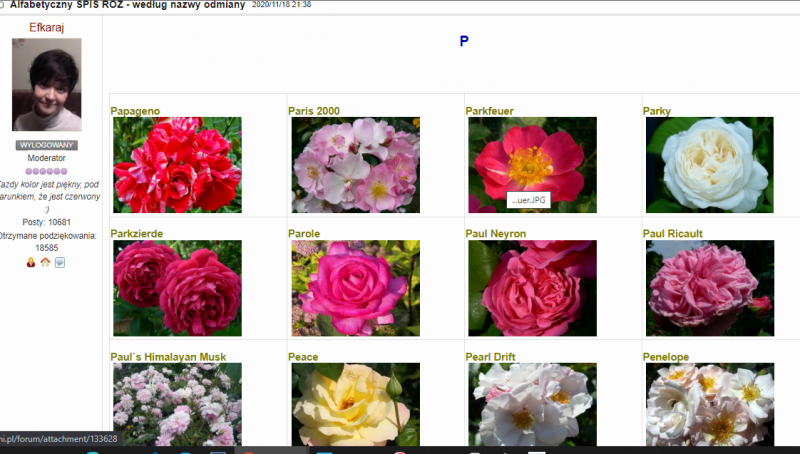This screenshot has height=454, width=800.
Task: Open the yellow Peace rose thumbnail
Action: (x=355, y=404)
